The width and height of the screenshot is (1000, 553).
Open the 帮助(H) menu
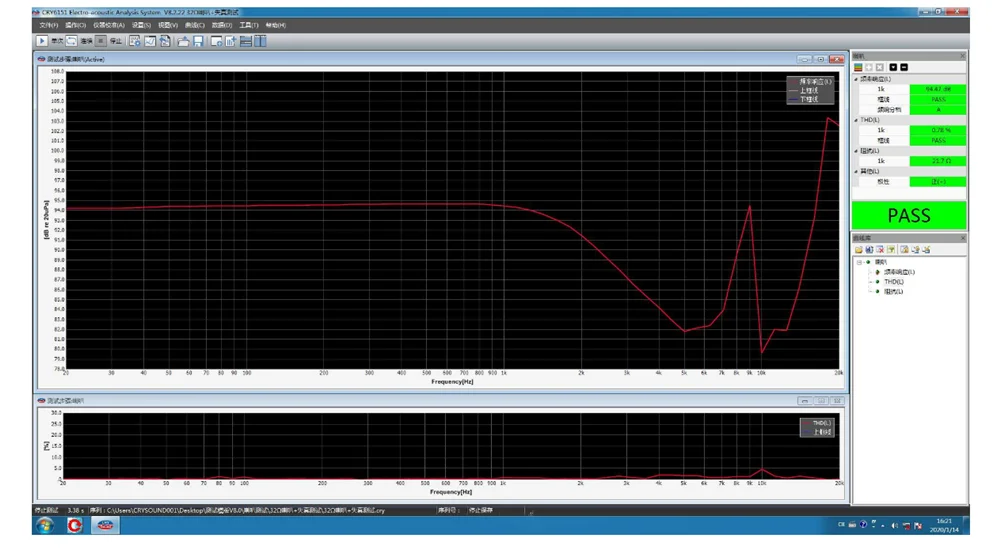276,25
